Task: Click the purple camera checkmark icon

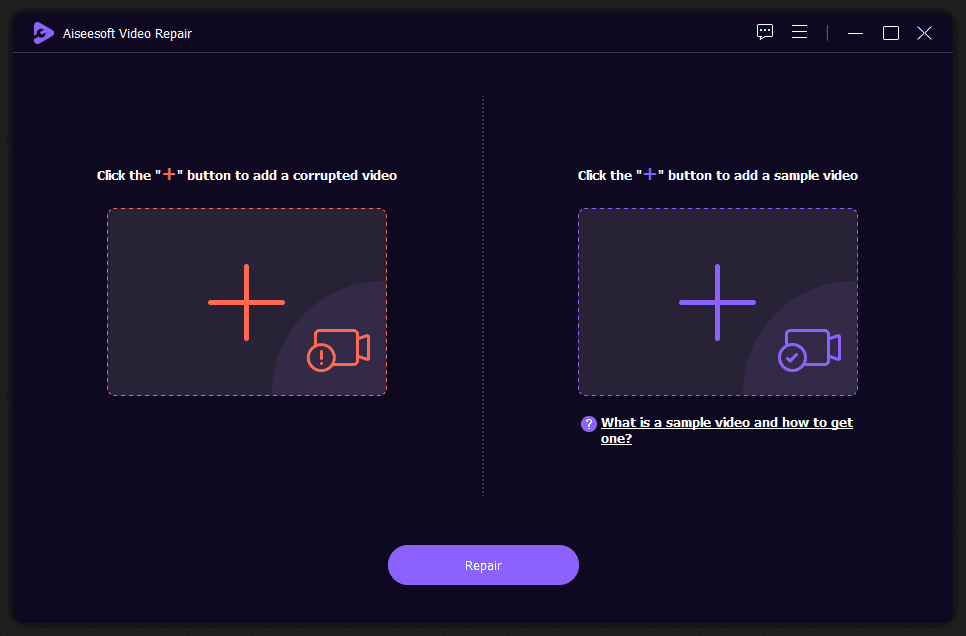Action: tap(809, 350)
